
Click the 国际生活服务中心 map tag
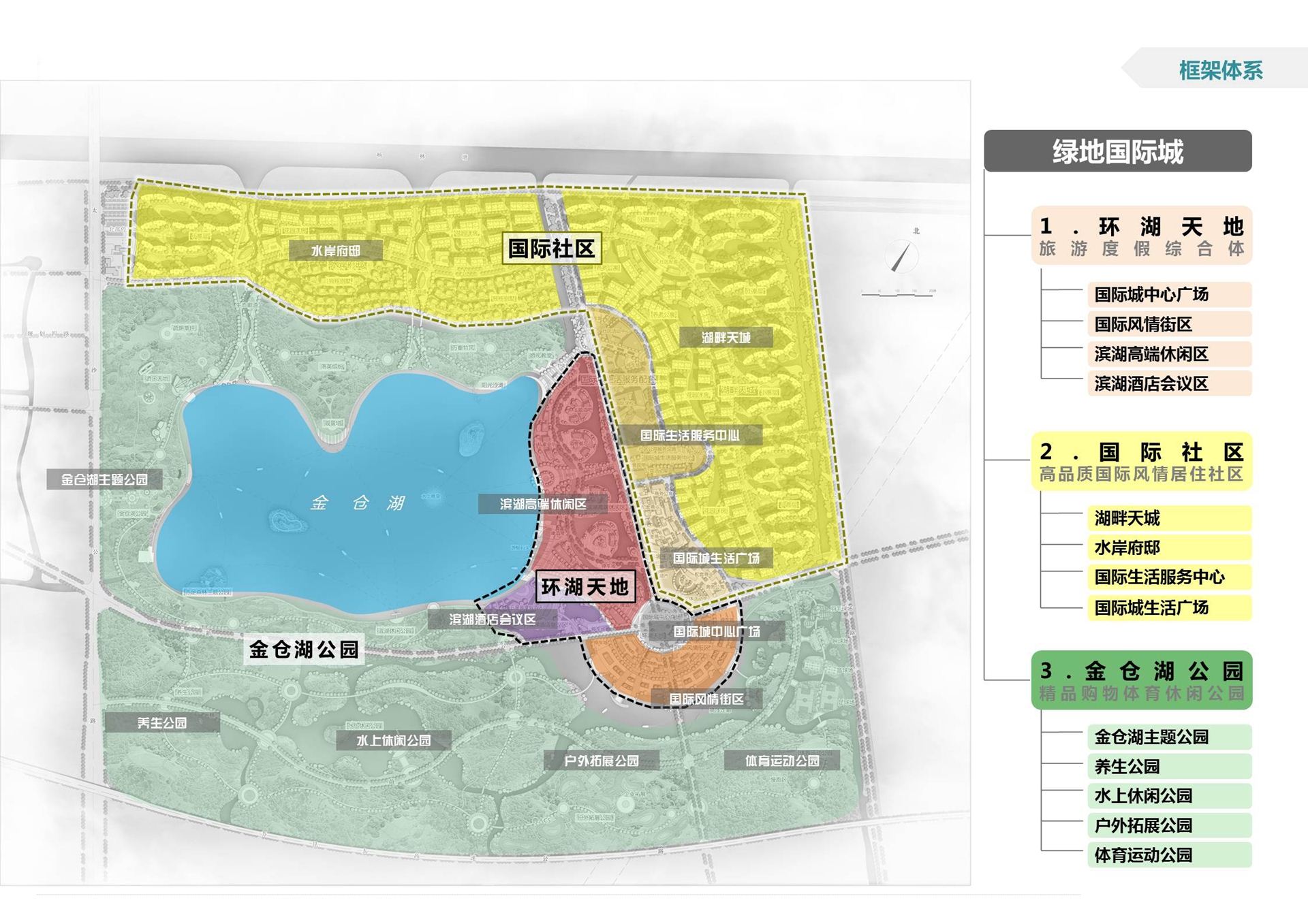tap(689, 435)
